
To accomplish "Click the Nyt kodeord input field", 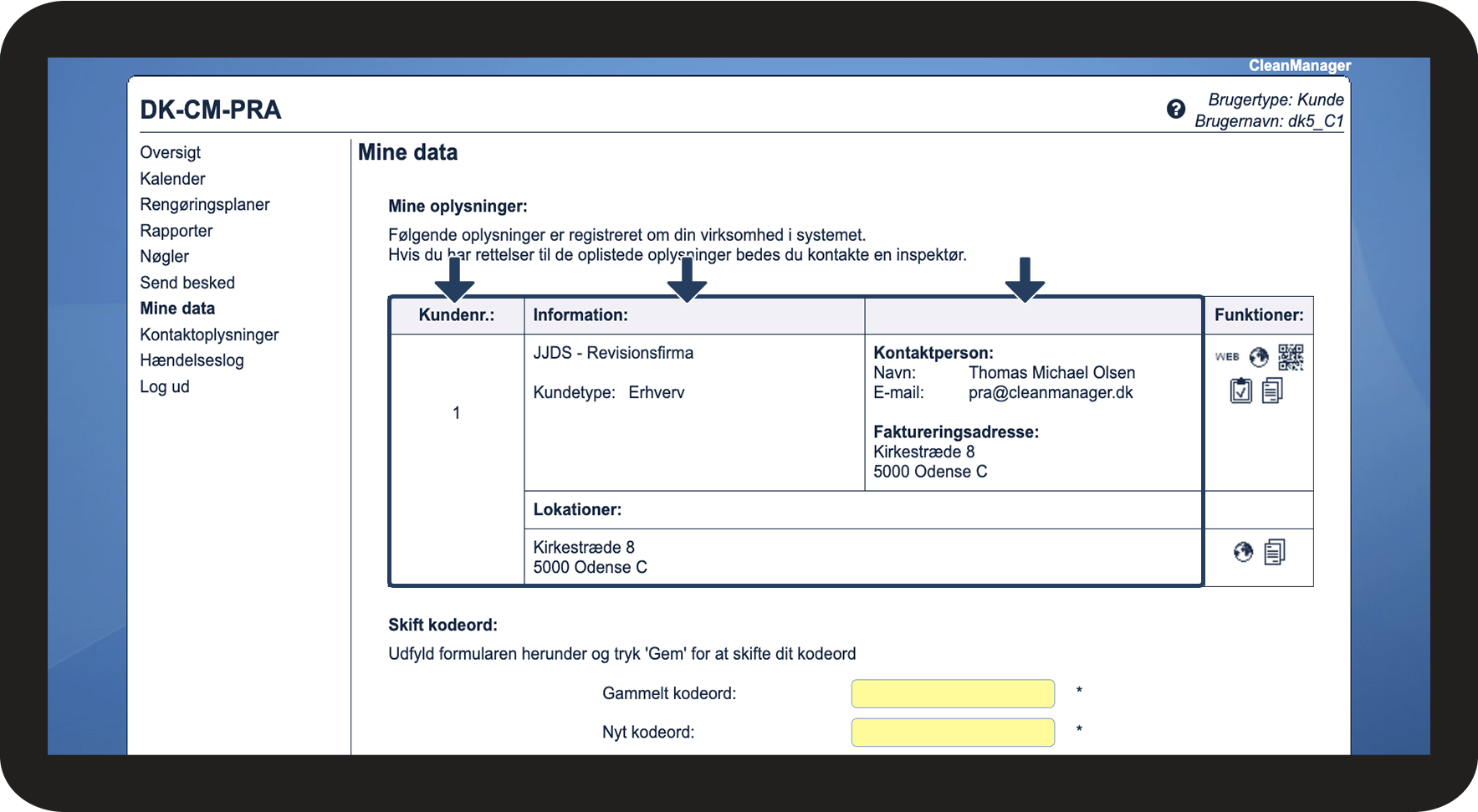I will point(953,732).
